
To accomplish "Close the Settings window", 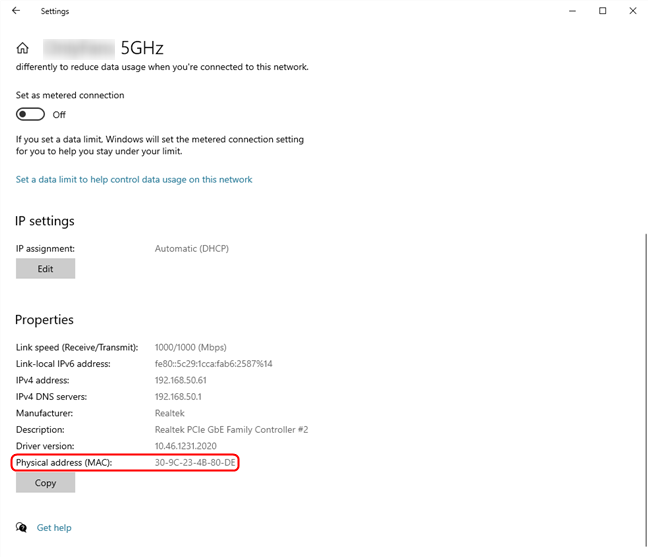I will (x=633, y=11).
